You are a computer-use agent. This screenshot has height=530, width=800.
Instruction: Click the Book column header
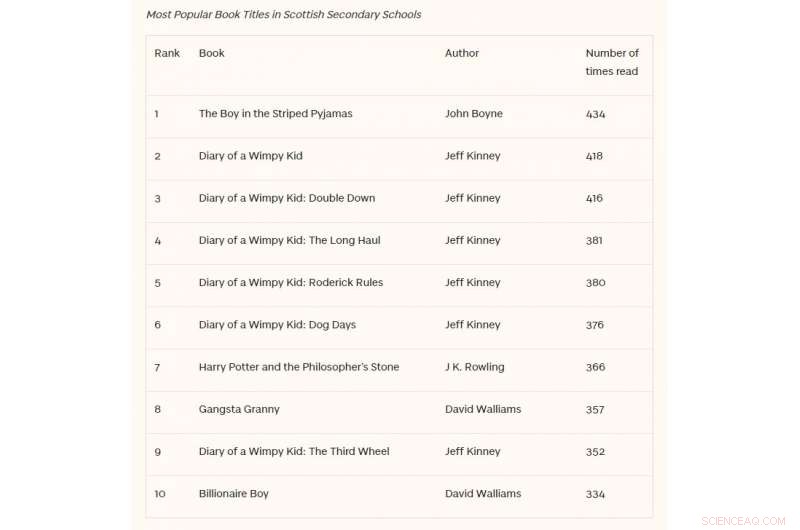(x=211, y=53)
